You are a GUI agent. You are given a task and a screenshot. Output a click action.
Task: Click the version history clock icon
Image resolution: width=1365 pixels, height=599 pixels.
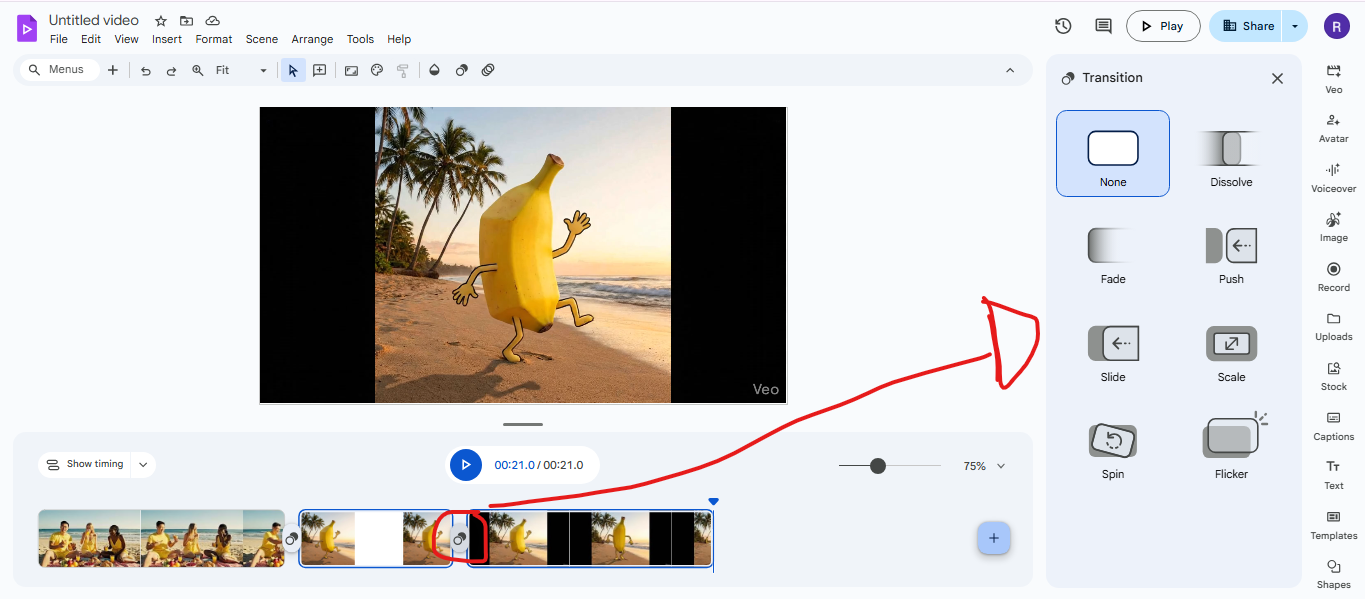(x=1063, y=26)
